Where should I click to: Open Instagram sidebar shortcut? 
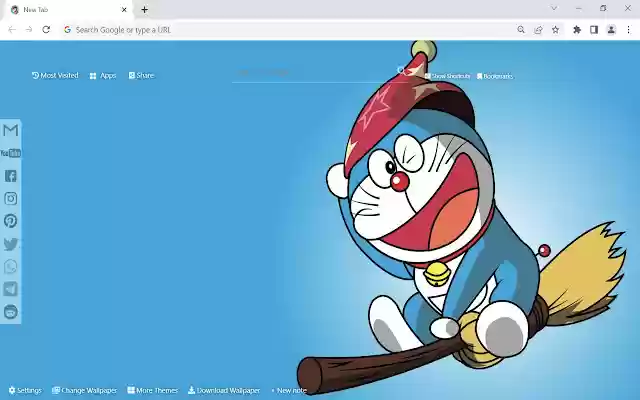coord(11,198)
